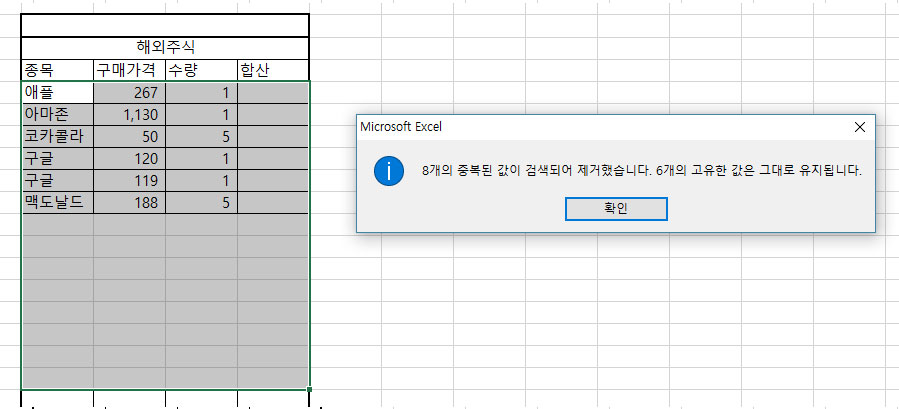Select the cell containing 120
This screenshot has height=409, width=899.
pyautogui.click(x=129, y=158)
